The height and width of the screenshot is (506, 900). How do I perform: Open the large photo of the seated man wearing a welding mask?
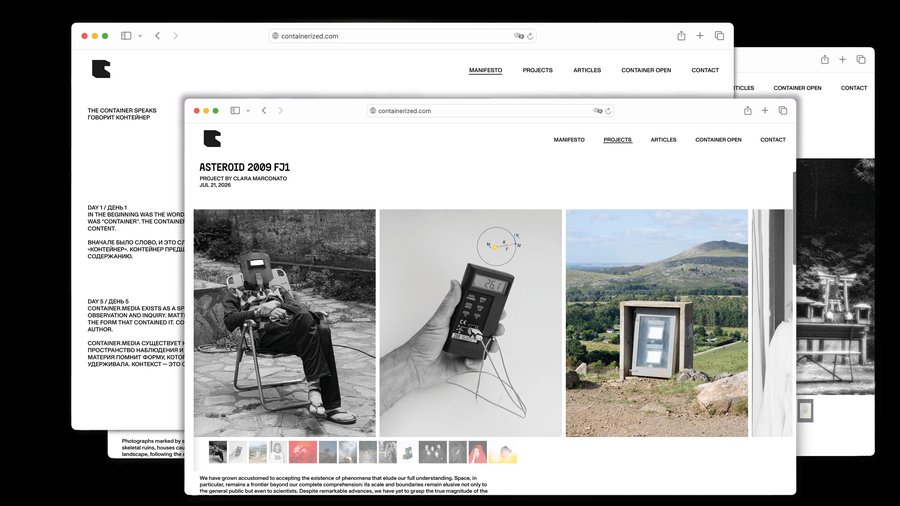(x=285, y=323)
